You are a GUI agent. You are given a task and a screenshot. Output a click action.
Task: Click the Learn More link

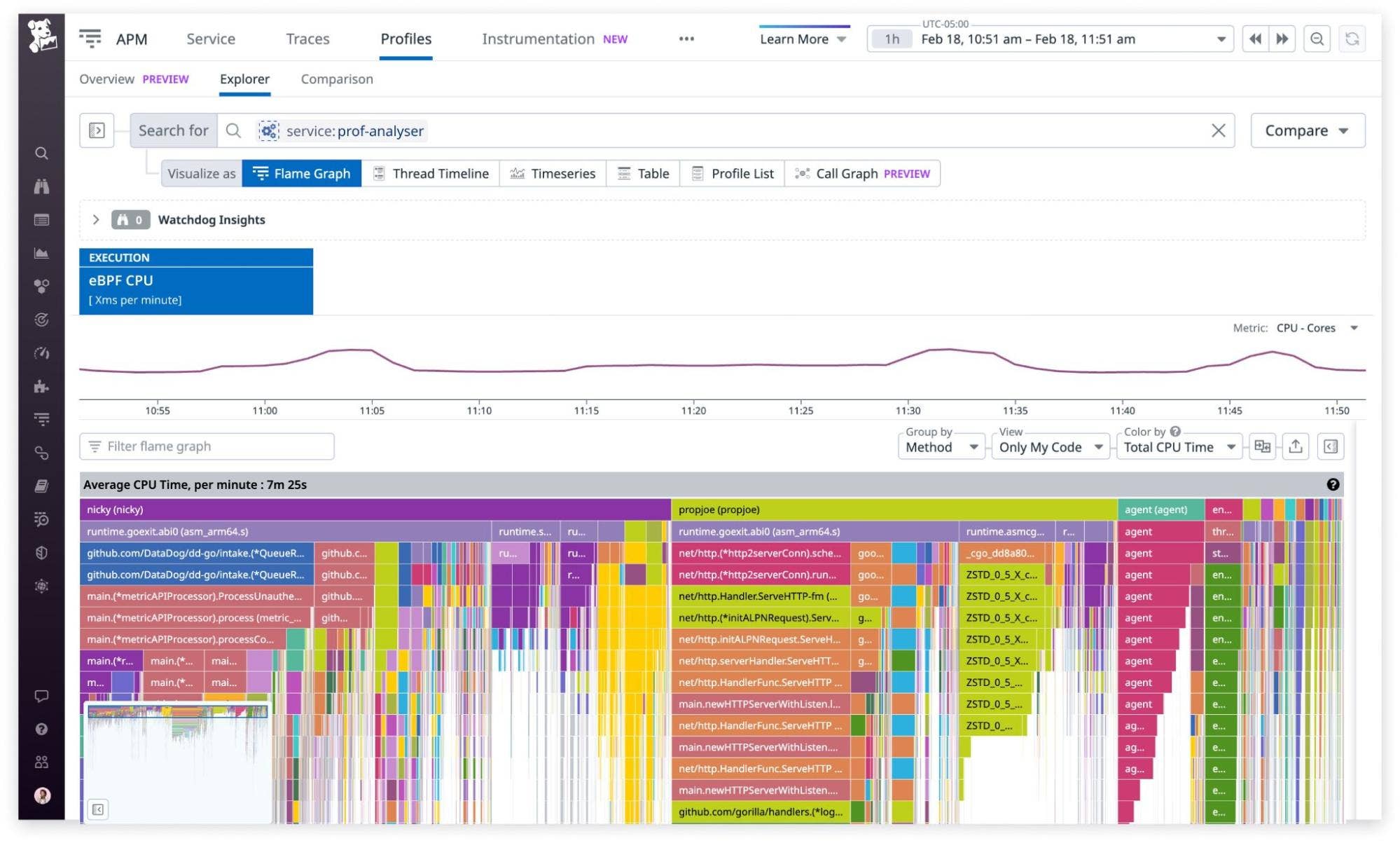[x=796, y=39]
